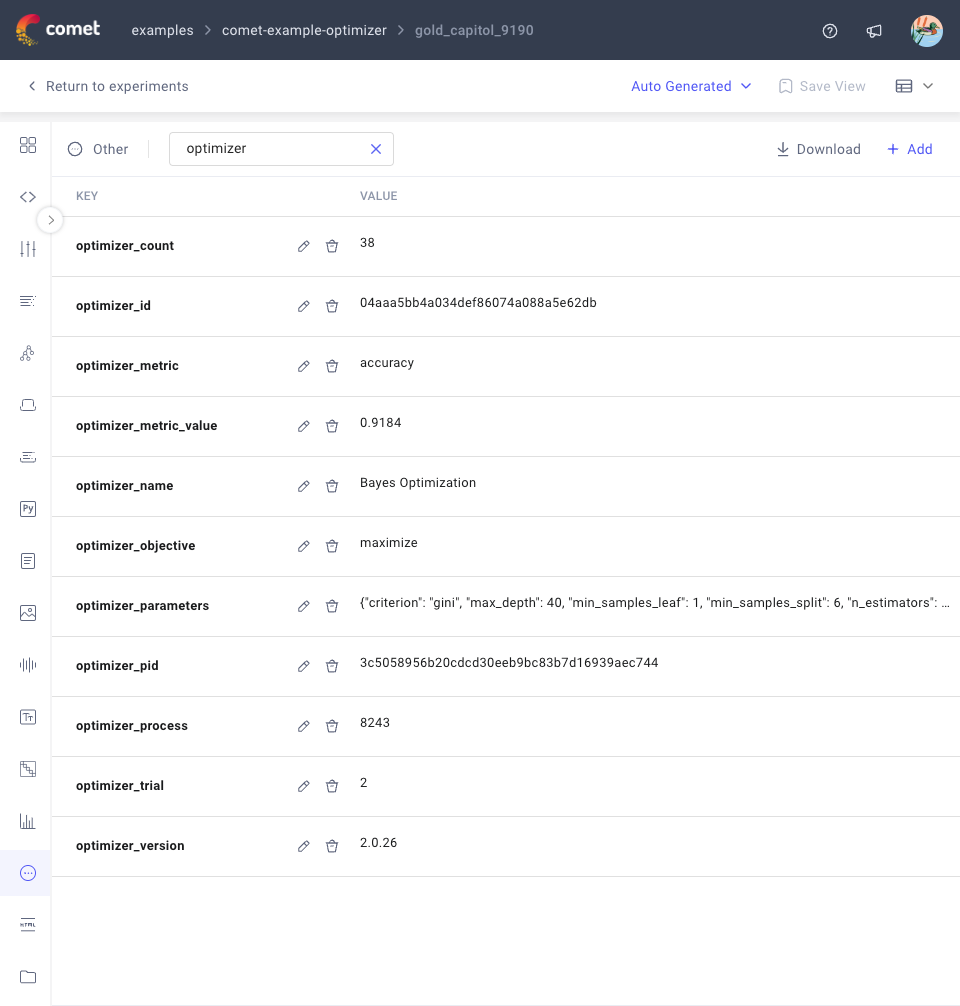Add a new parameter with the Add button
Screen dimensions: 960x1006
point(909,148)
